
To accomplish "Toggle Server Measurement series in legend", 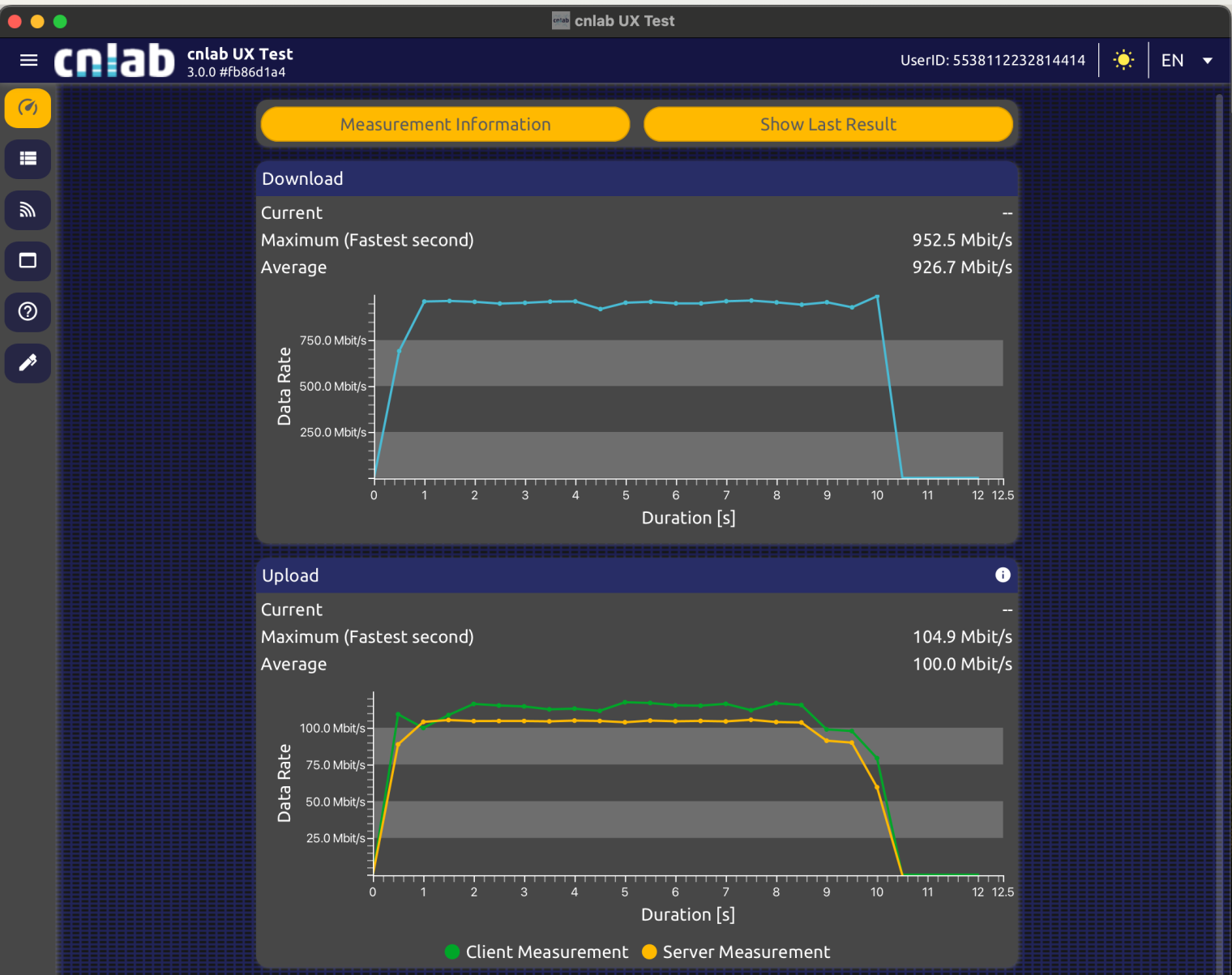I will tap(736, 951).
